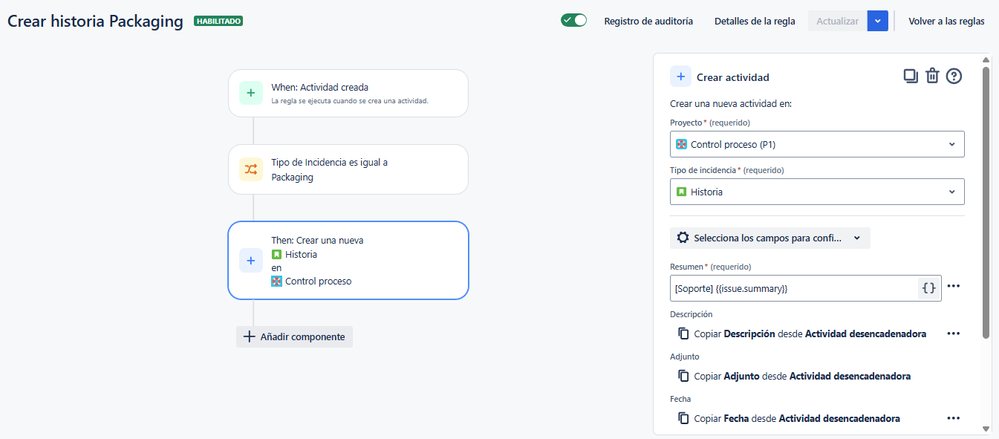
Task: Click into the Resumen text field
Action: tap(792, 288)
